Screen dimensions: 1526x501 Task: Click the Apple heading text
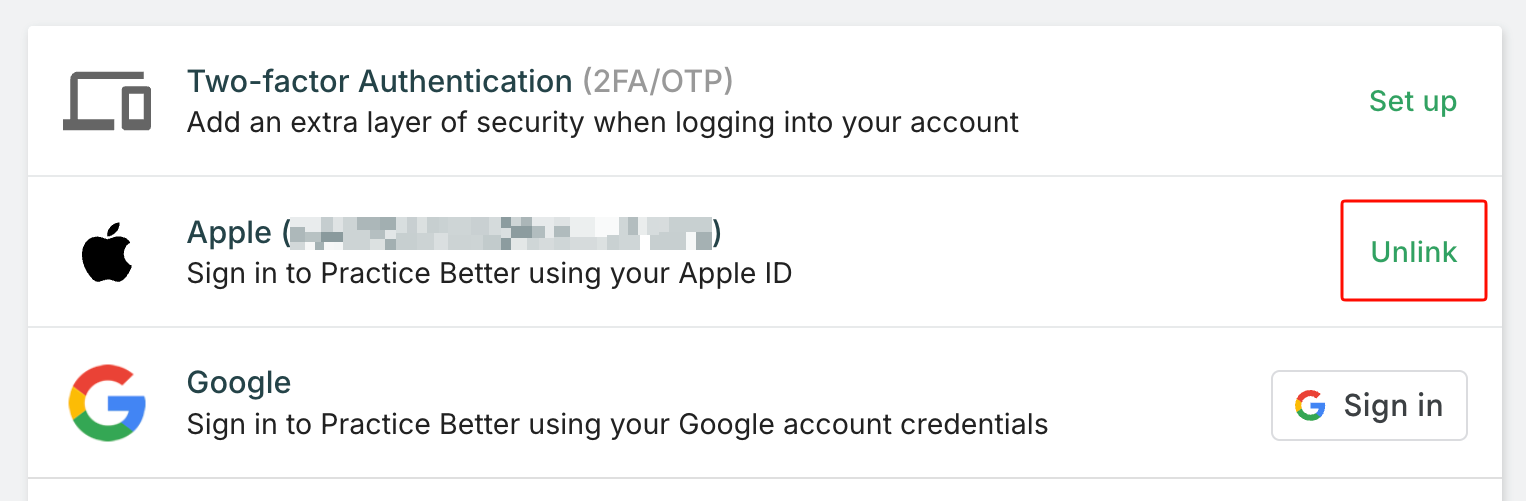(x=229, y=233)
